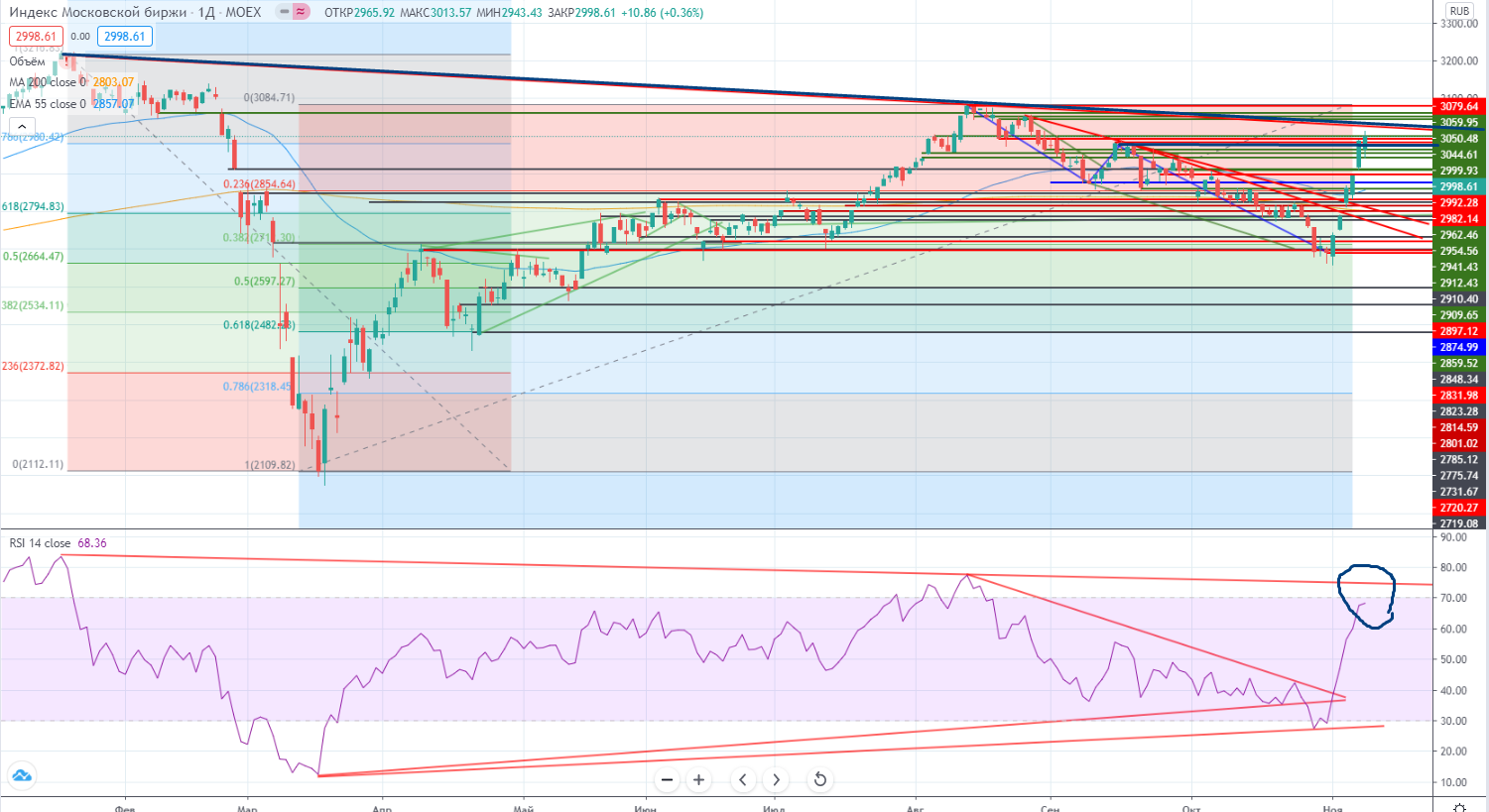Click the pink approximate-sign market status badge

coord(301,12)
